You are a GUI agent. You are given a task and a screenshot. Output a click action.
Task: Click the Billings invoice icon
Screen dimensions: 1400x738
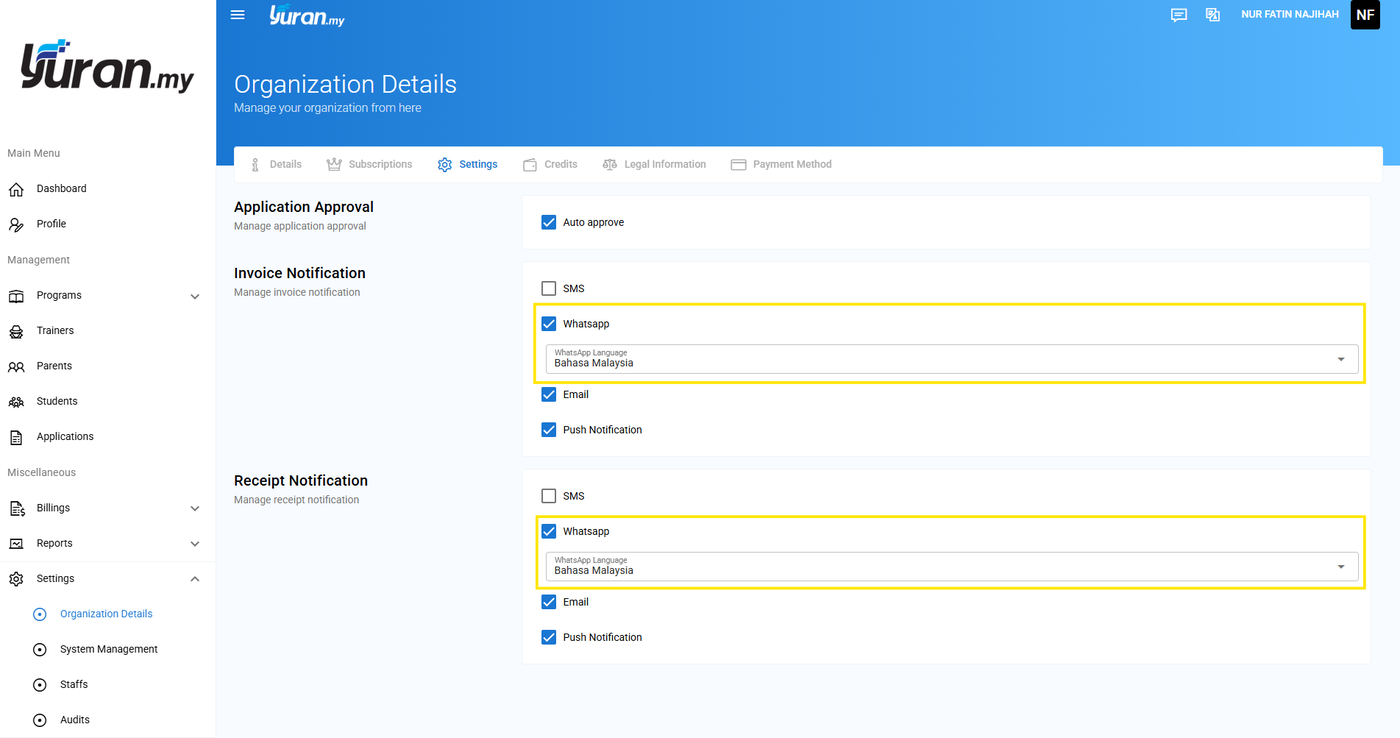click(16, 508)
